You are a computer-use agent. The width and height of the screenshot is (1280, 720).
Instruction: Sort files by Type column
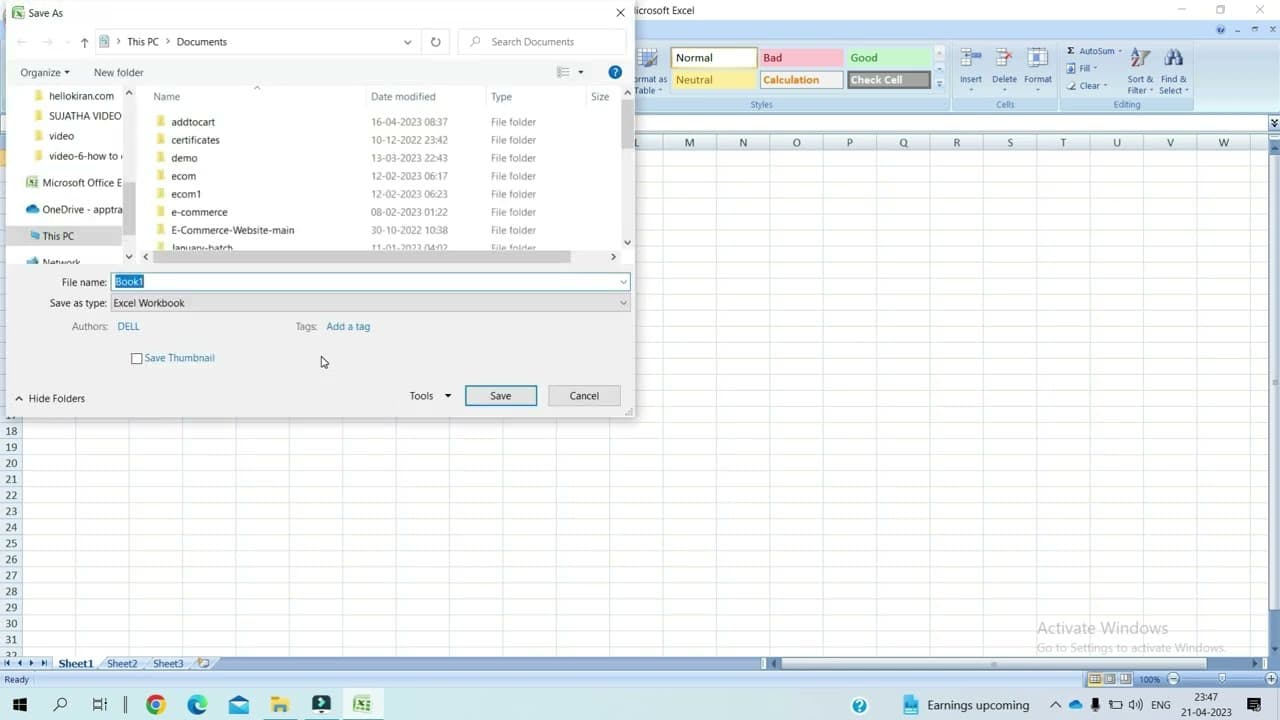click(x=501, y=97)
